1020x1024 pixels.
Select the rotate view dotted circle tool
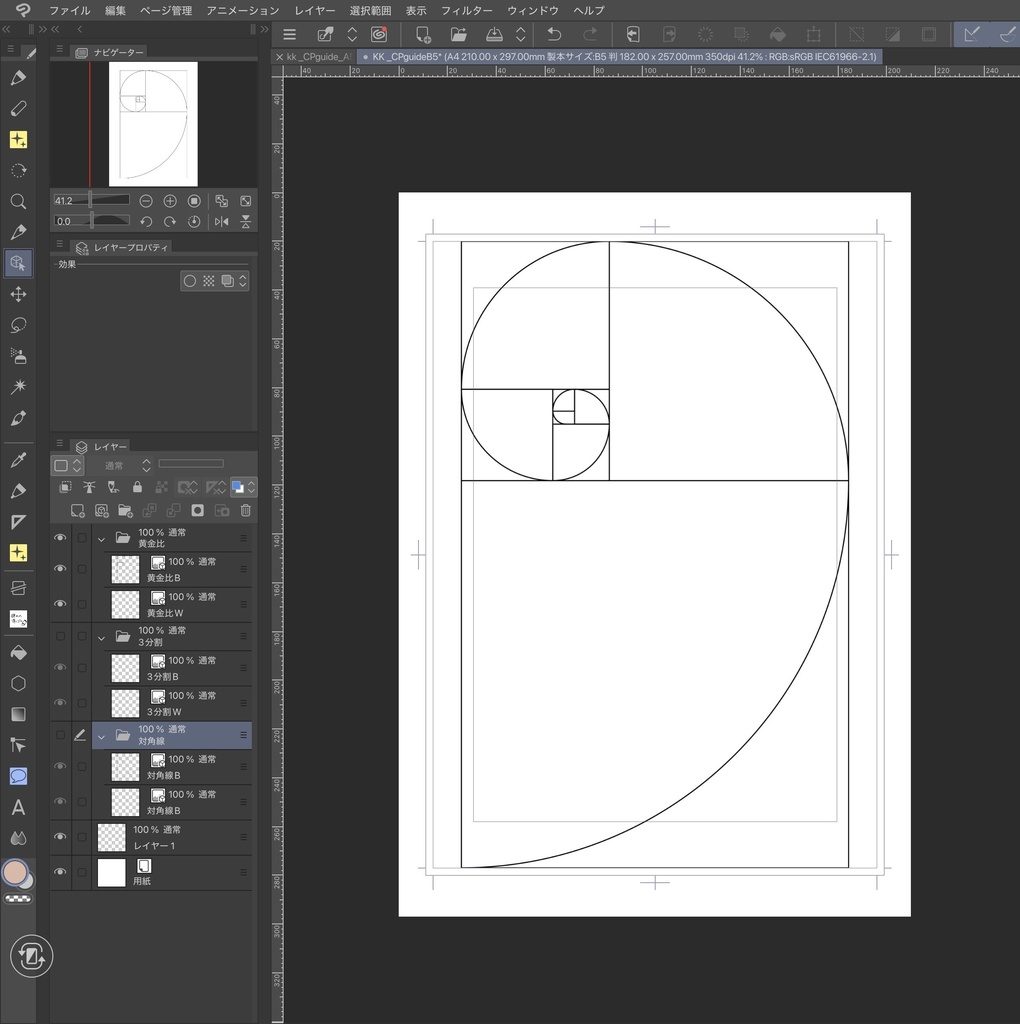(18, 170)
